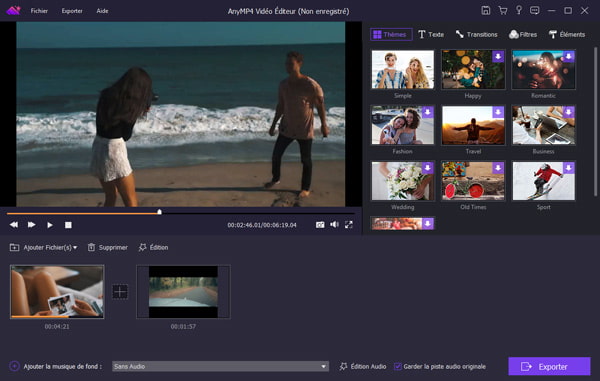Select the Travel theme thumbnail

pos(473,125)
